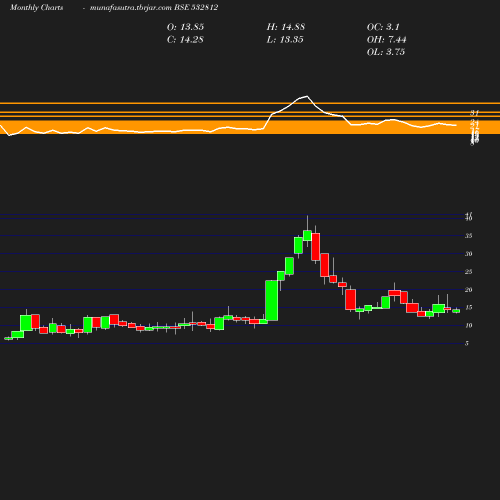Click the price axis label 15
This screenshot has width=500, height=500.
click(469, 308)
